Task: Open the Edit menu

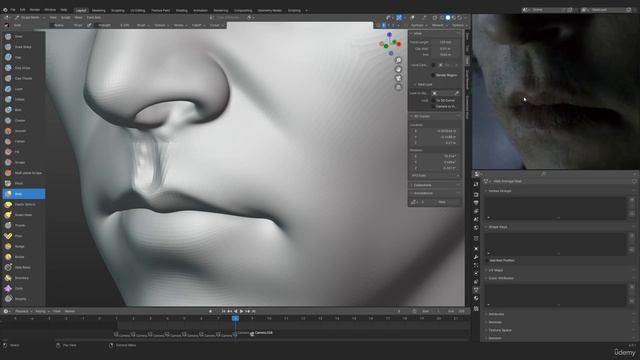Action: click(22, 10)
